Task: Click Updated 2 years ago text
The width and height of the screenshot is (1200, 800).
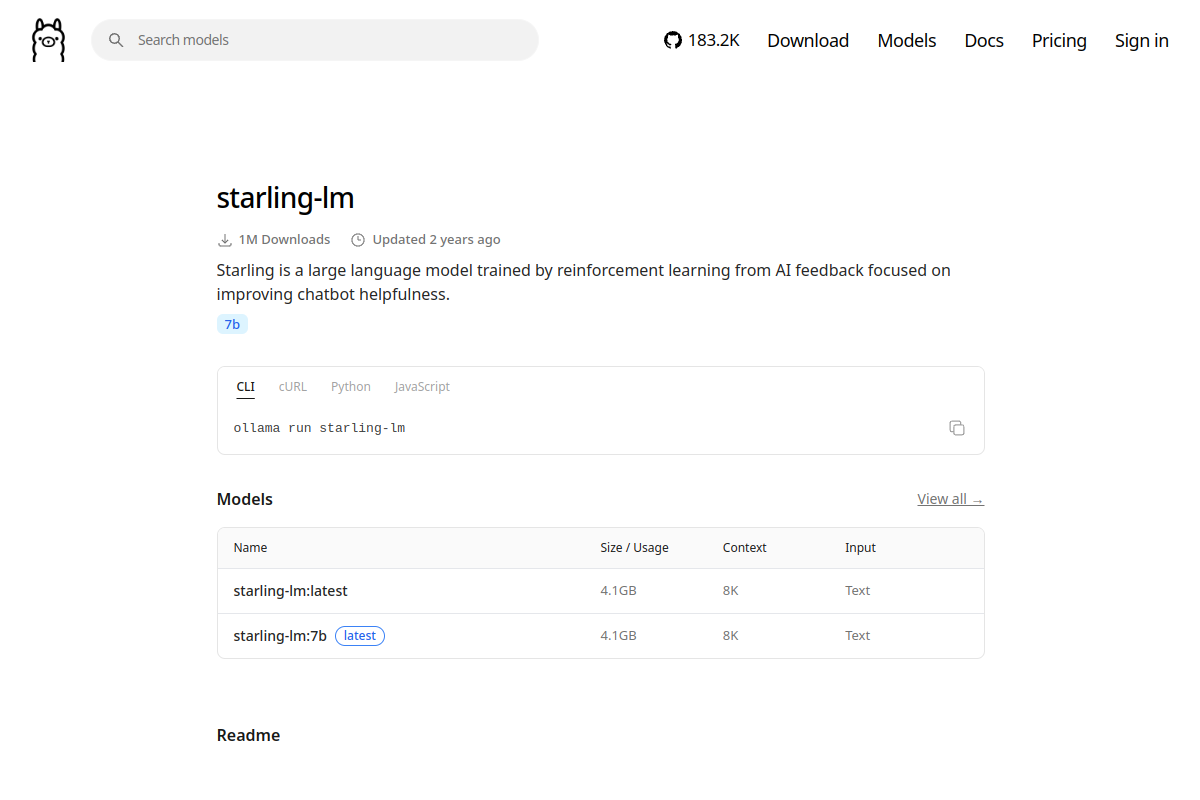Action: click(x=436, y=240)
